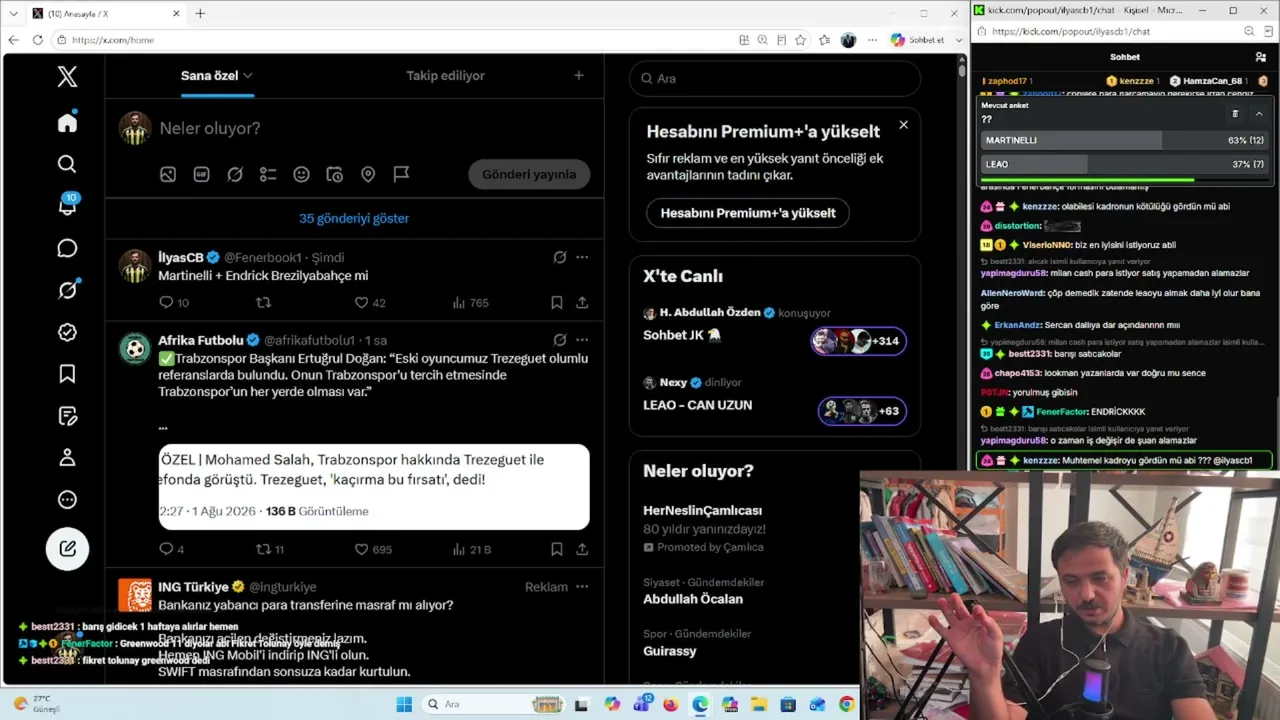Switch to the Takip ediliyor tab
The width and height of the screenshot is (1280, 720).
click(445, 76)
